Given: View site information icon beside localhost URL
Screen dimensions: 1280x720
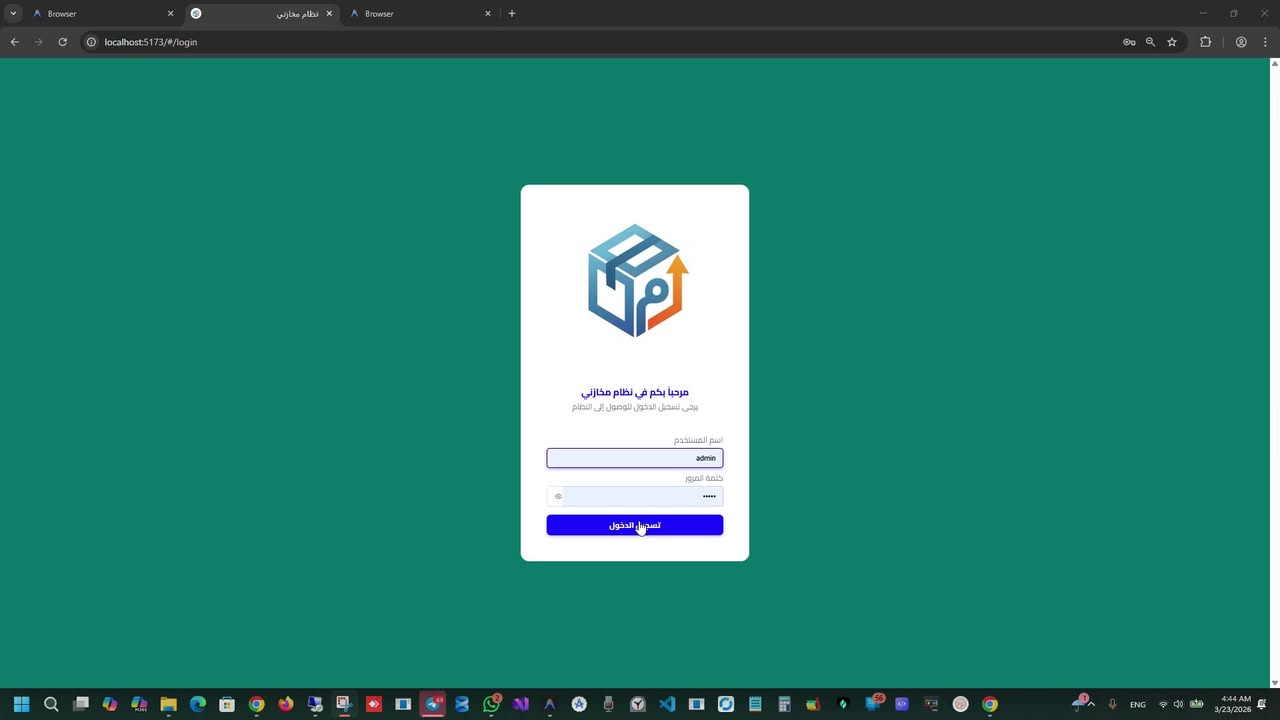Looking at the screenshot, I should 91,42.
